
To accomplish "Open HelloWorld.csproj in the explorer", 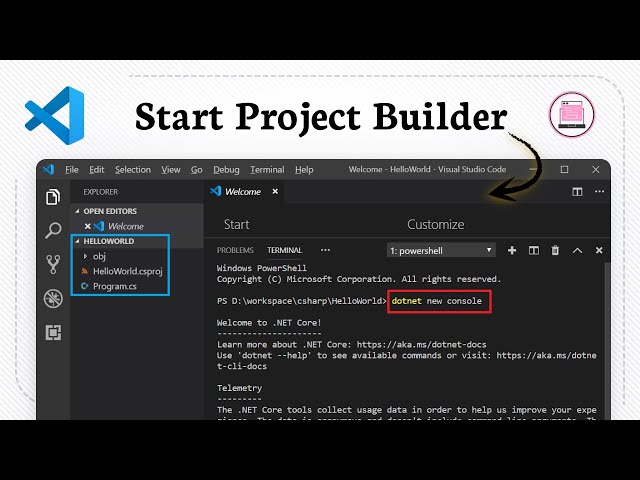I will coord(122,271).
